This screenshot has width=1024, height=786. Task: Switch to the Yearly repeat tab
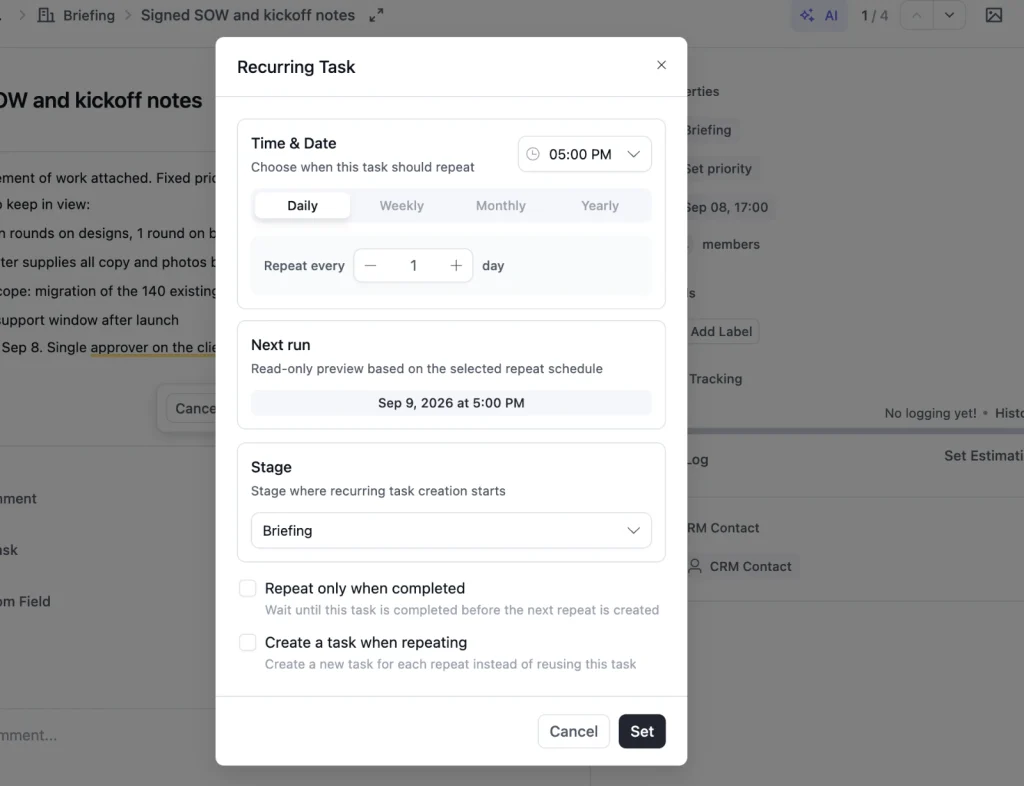coord(600,206)
